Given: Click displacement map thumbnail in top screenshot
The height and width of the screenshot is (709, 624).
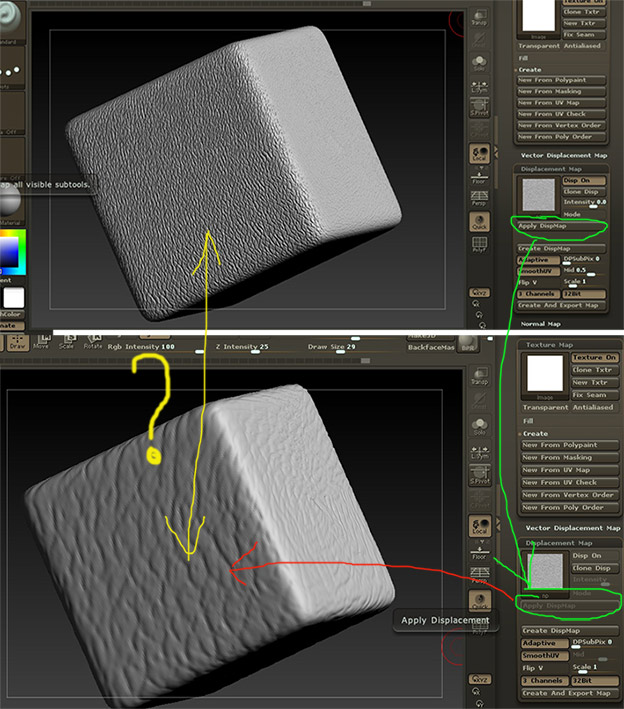Looking at the screenshot, I should pyautogui.click(x=538, y=195).
